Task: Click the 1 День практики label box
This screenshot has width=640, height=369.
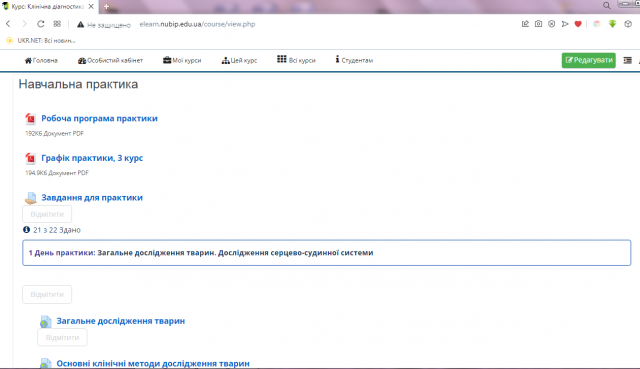Action: [x=327, y=253]
